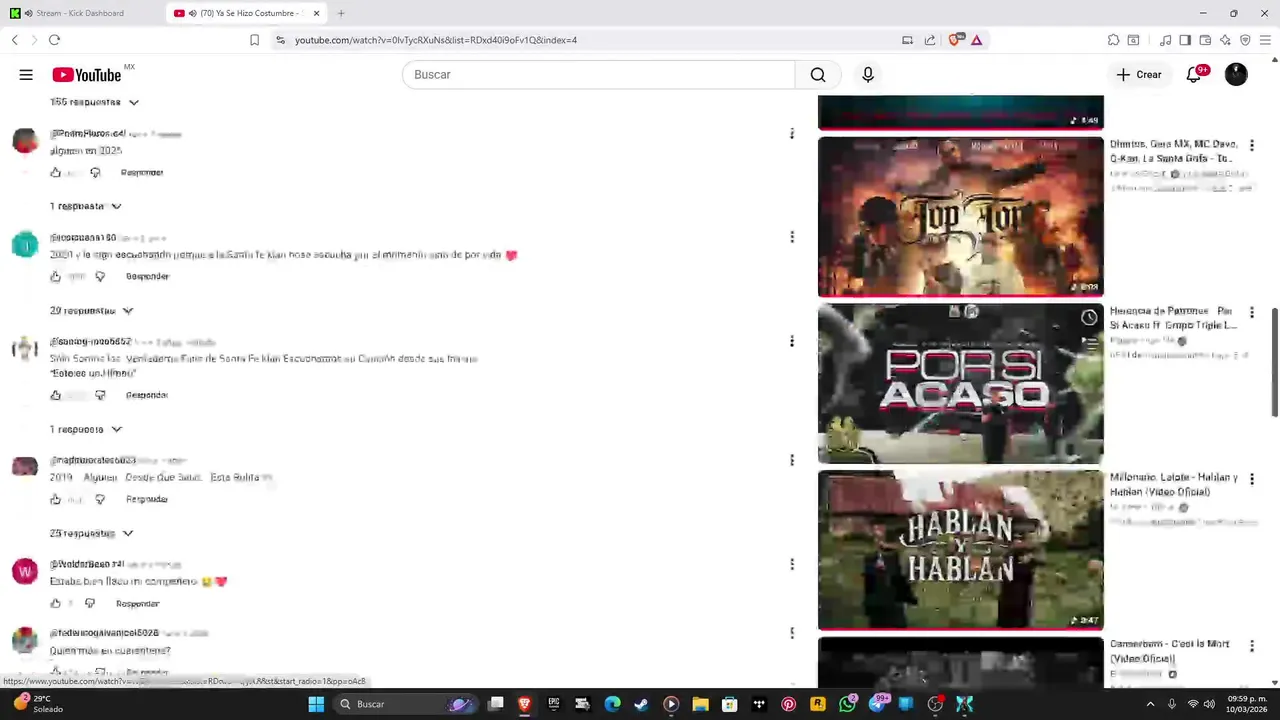Open menu for 'C'est la Mort' video
The height and width of the screenshot is (720, 1280).
click(1251, 647)
